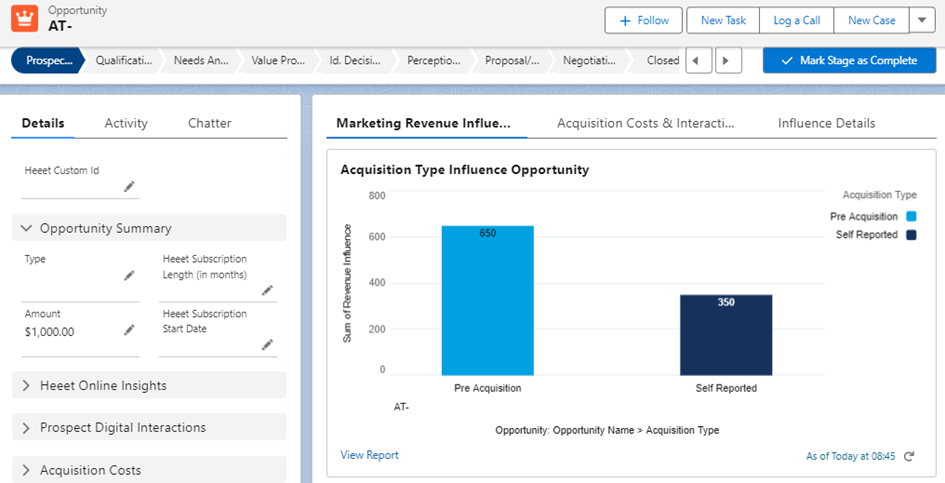The width and height of the screenshot is (945, 483).
Task: Click the Log a Call button
Action: pos(797,21)
